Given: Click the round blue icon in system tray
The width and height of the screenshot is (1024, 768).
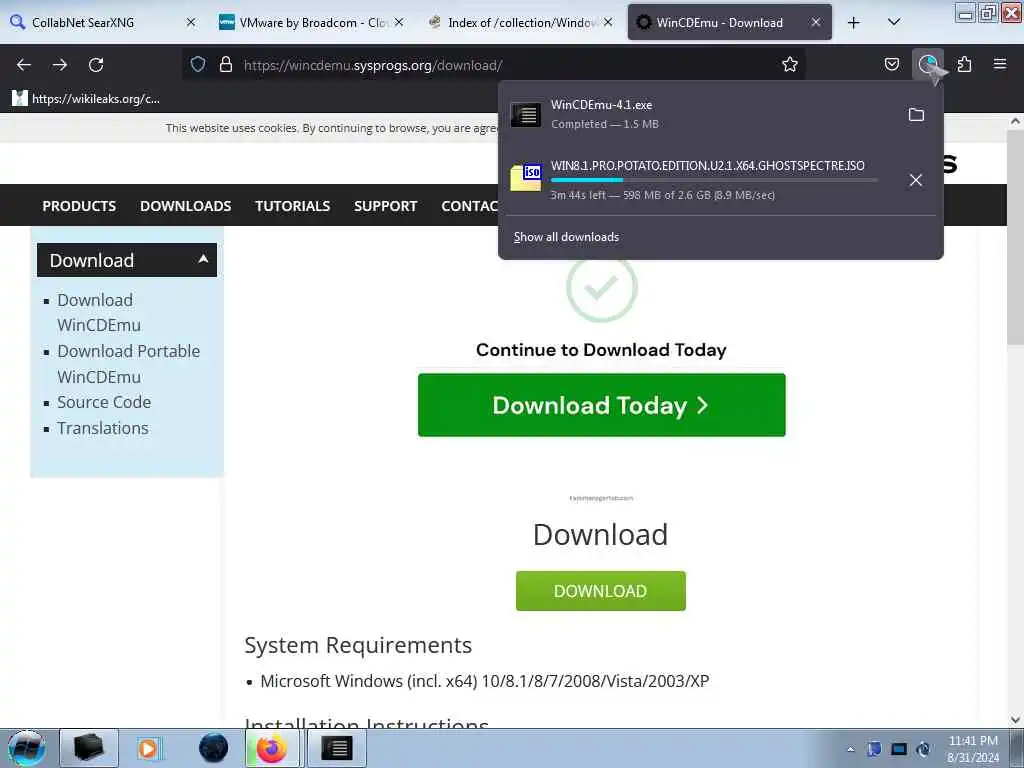Looking at the screenshot, I should (x=923, y=749).
